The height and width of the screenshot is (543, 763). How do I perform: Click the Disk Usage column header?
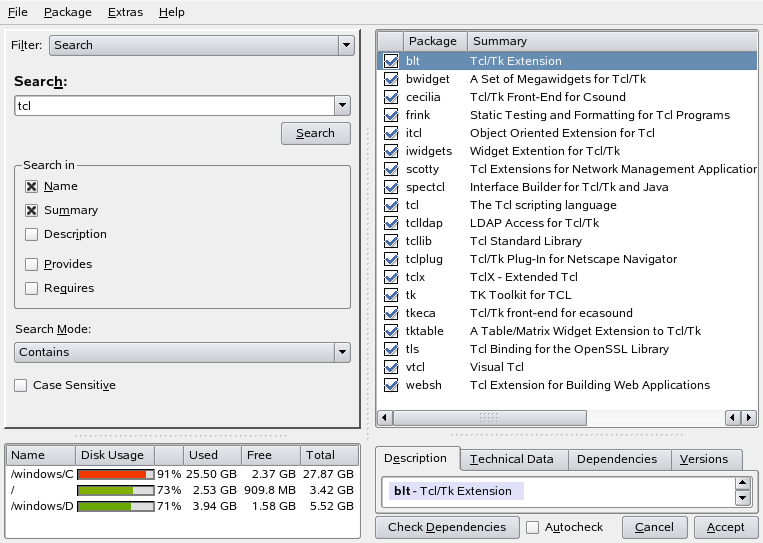[115, 455]
